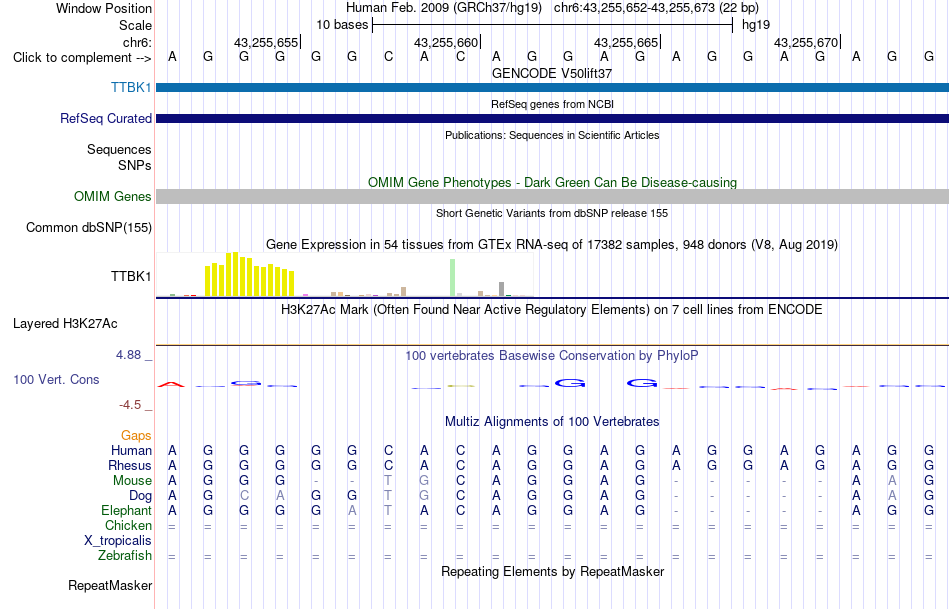Viewport: 950px width, 609px height.
Task: Click the OMIM Gene Phenotypes track title
Action: (553, 182)
